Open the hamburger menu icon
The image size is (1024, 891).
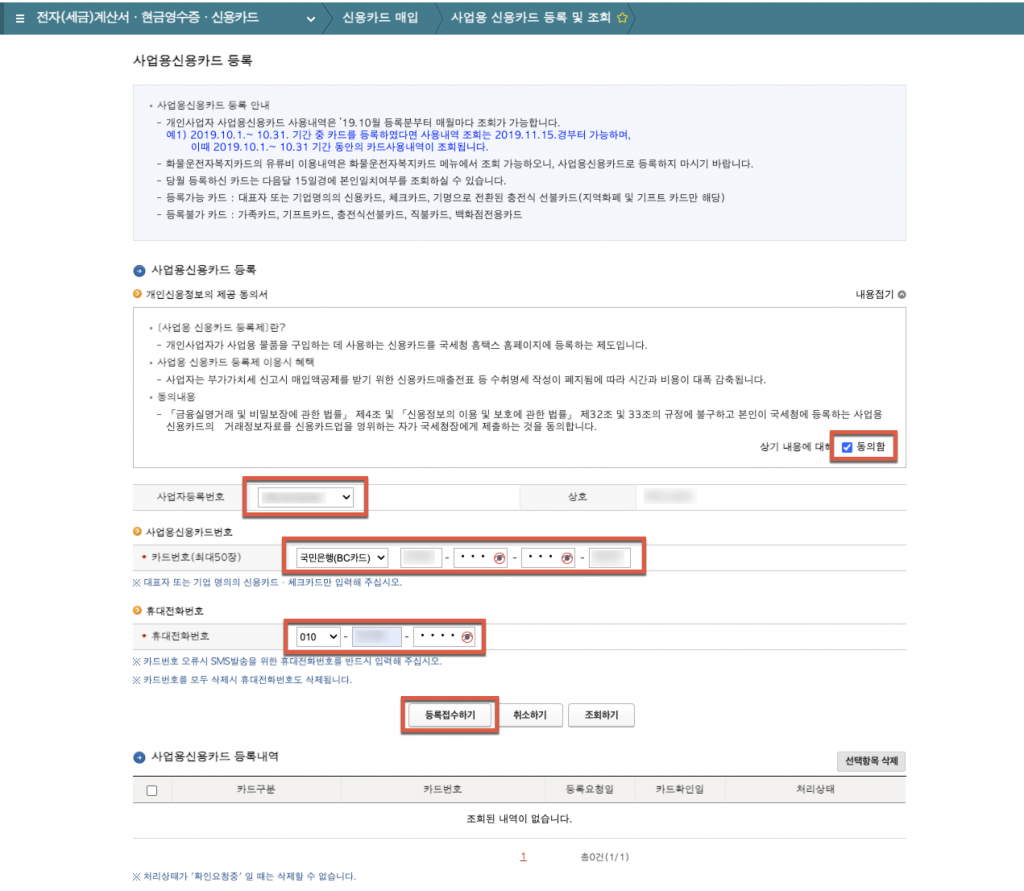[20, 18]
